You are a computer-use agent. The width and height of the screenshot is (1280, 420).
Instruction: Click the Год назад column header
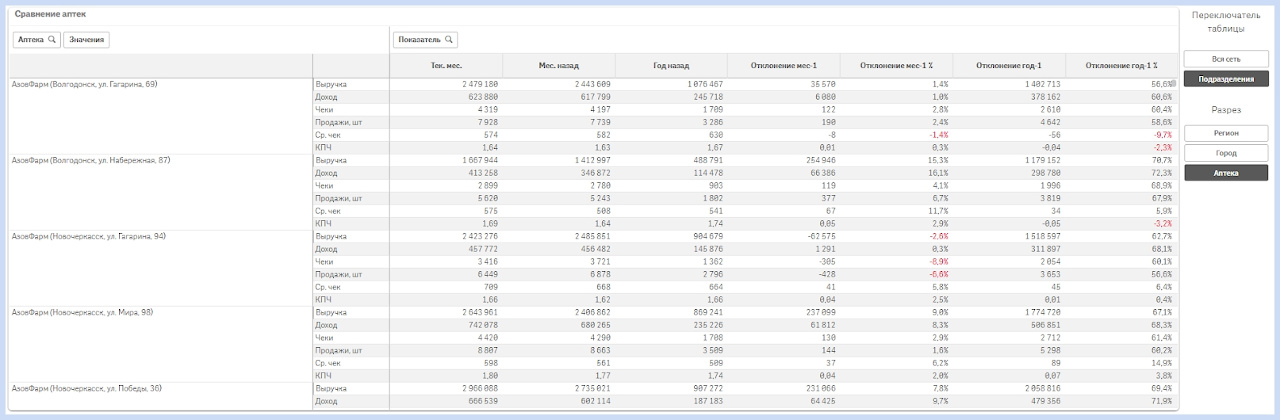pos(672,65)
